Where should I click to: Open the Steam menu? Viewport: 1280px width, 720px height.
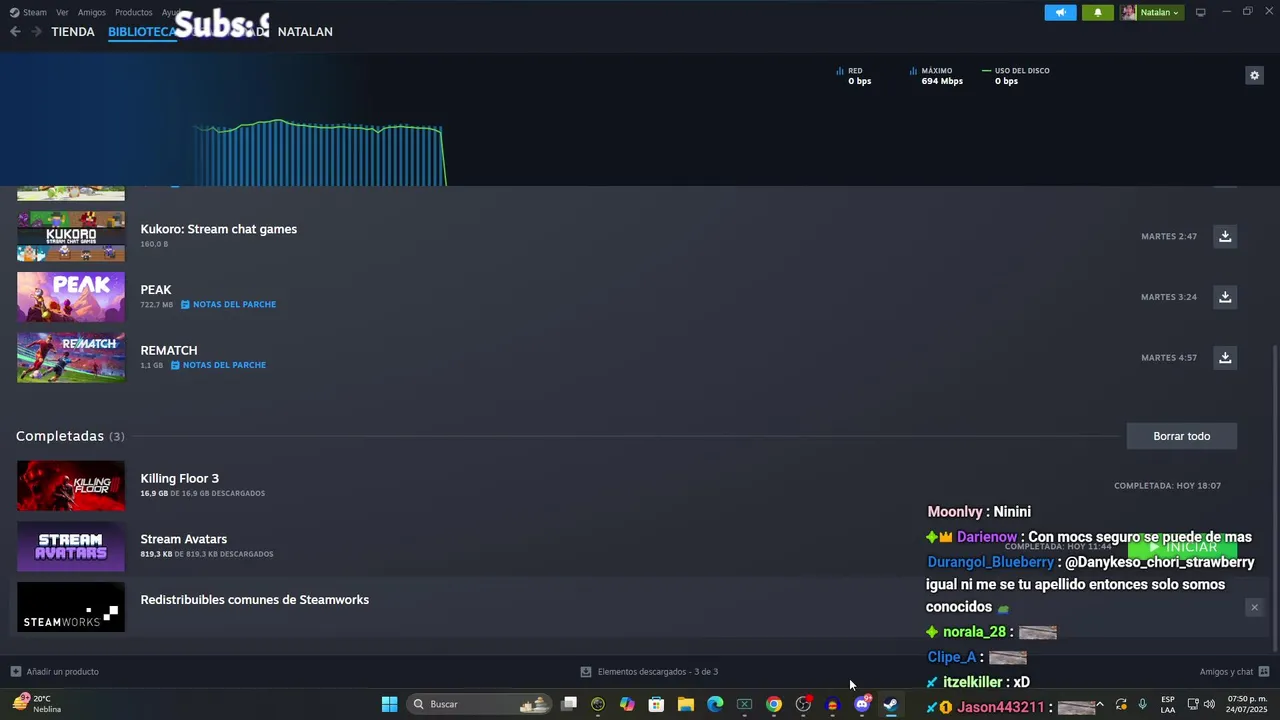[x=29, y=12]
